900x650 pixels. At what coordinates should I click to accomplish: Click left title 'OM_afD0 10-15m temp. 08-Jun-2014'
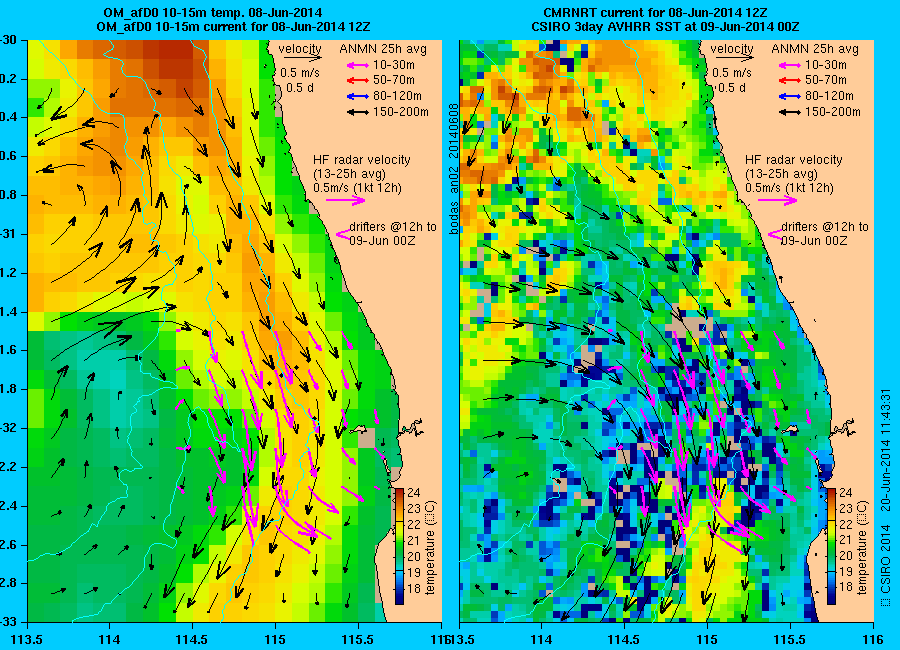[x=212, y=13]
